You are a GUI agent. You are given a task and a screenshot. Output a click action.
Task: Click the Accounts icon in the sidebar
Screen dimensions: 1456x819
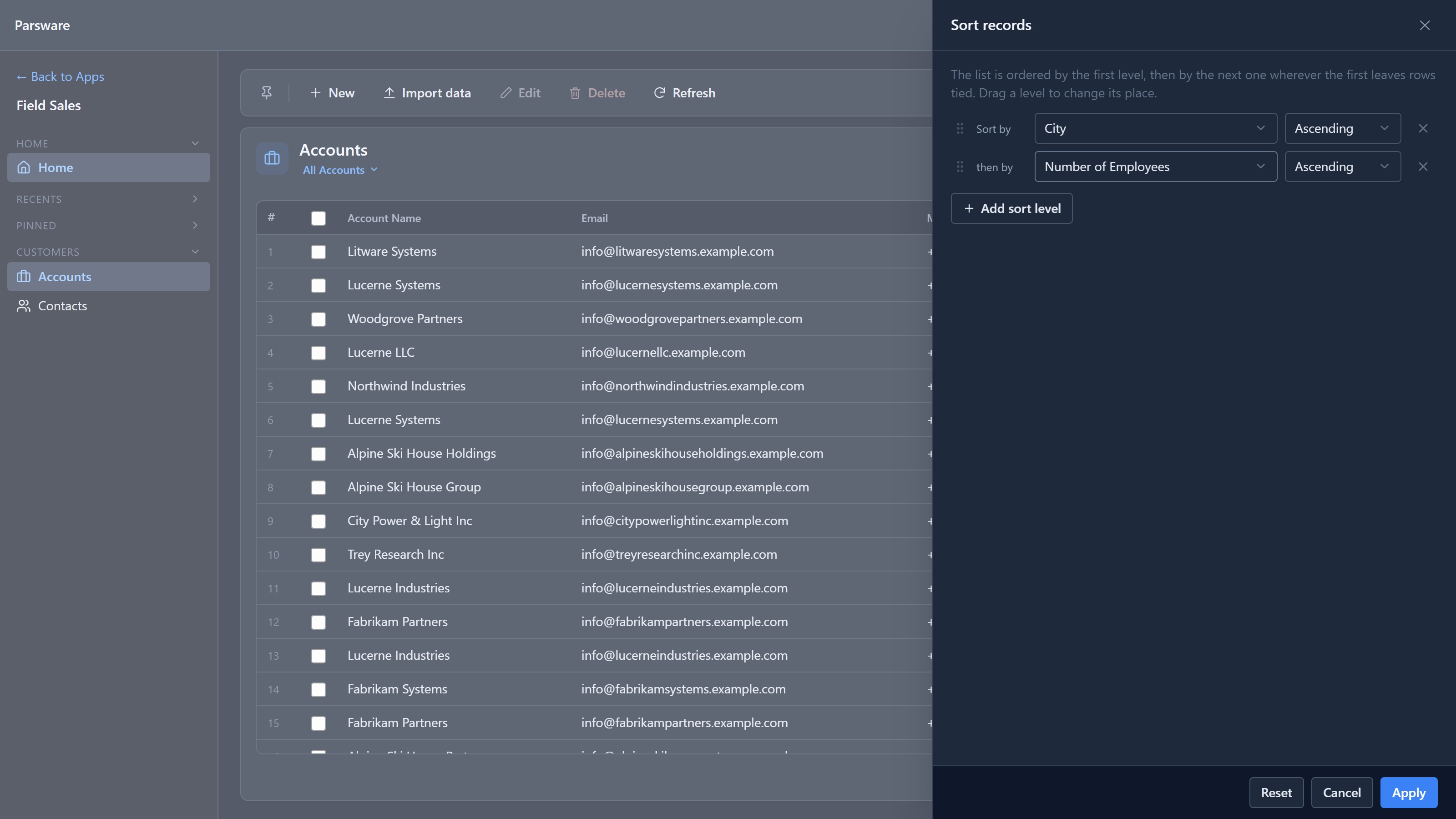[x=24, y=276]
